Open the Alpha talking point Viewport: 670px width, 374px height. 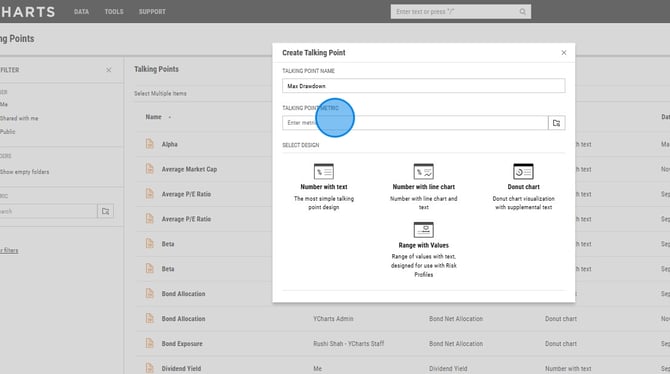click(170, 144)
